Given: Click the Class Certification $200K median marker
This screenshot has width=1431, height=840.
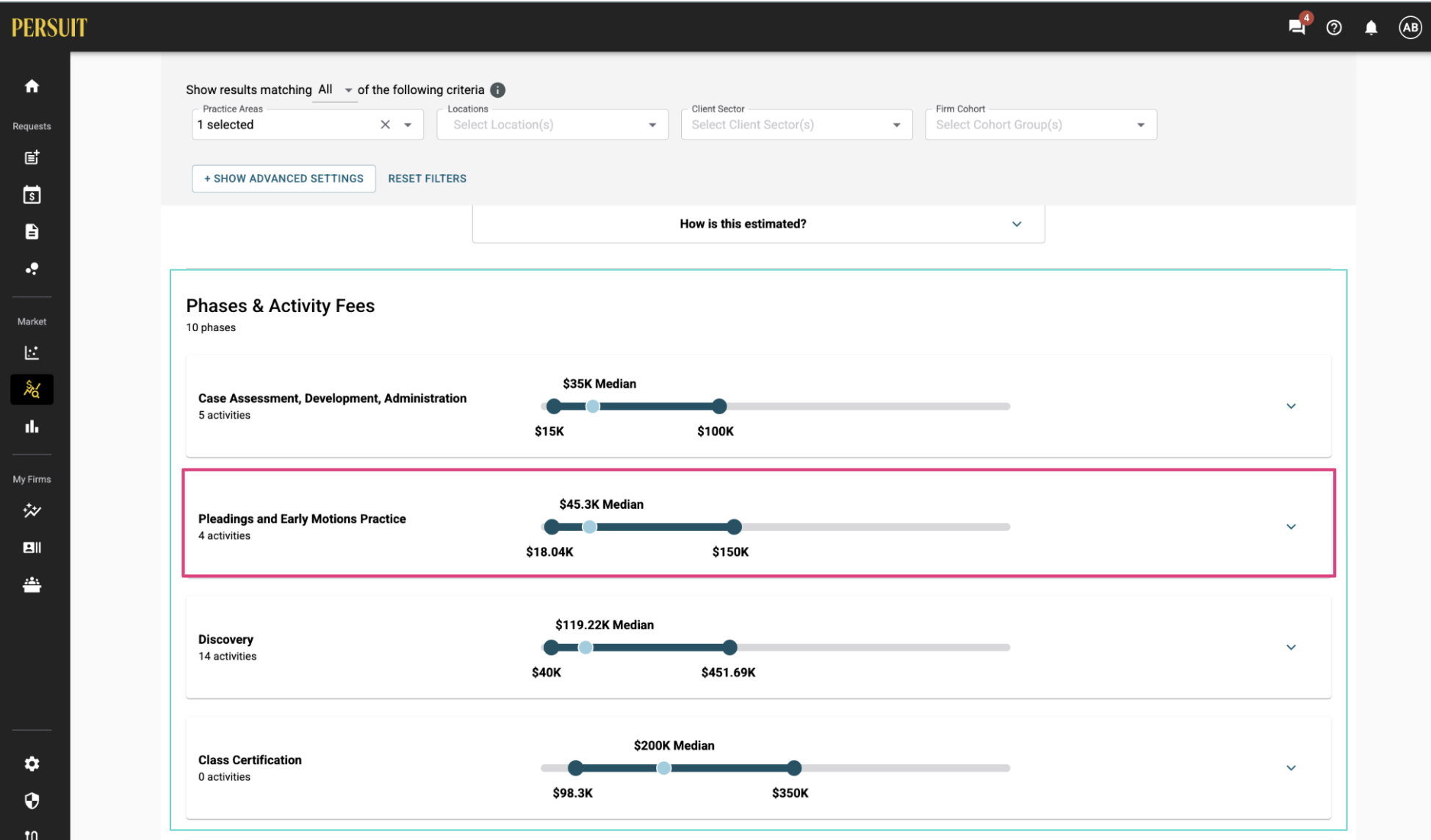Looking at the screenshot, I should coord(663,768).
